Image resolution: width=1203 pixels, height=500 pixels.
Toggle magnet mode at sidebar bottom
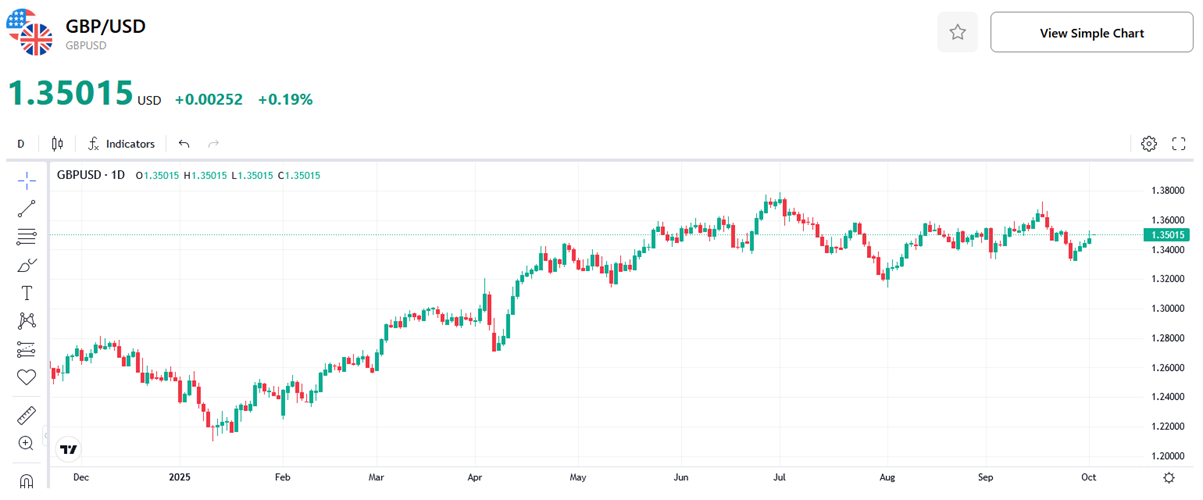point(27,482)
